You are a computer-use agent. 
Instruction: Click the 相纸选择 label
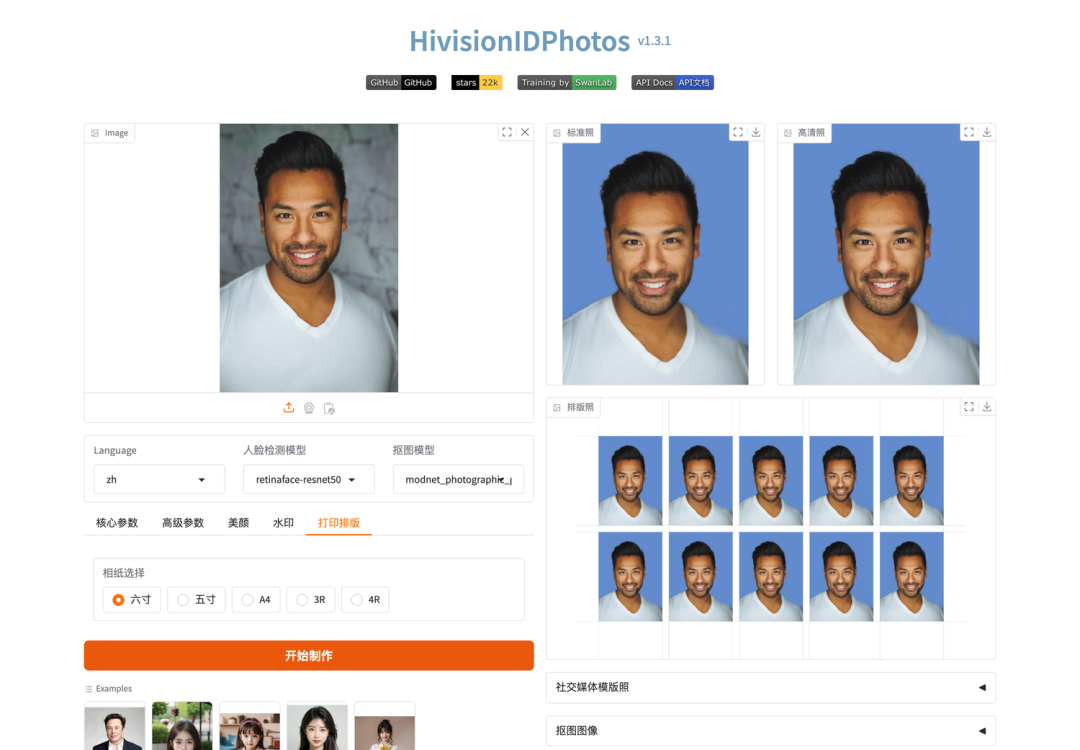tap(123, 573)
